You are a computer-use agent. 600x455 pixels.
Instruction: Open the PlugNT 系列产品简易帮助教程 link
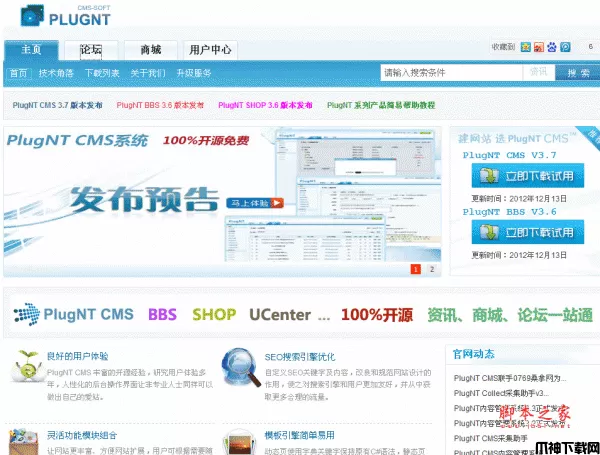click(381, 105)
